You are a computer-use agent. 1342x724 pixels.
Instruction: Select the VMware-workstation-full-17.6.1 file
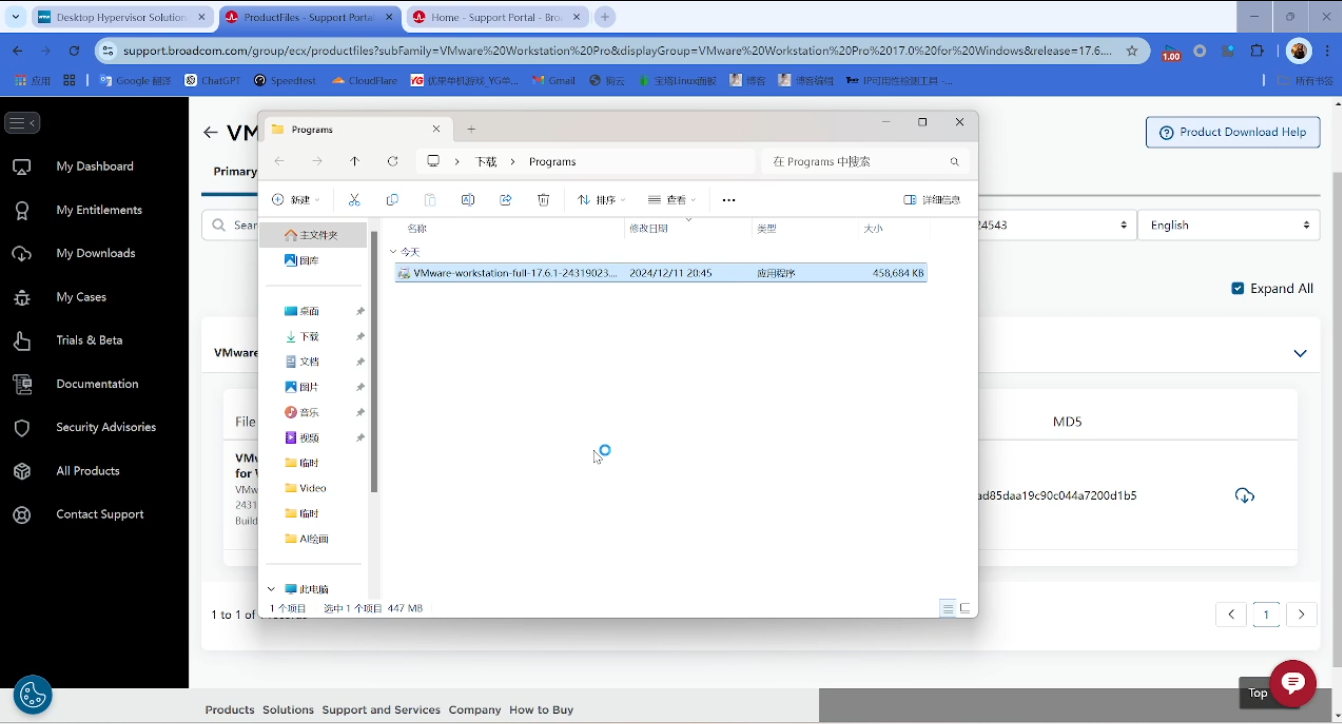(661, 273)
